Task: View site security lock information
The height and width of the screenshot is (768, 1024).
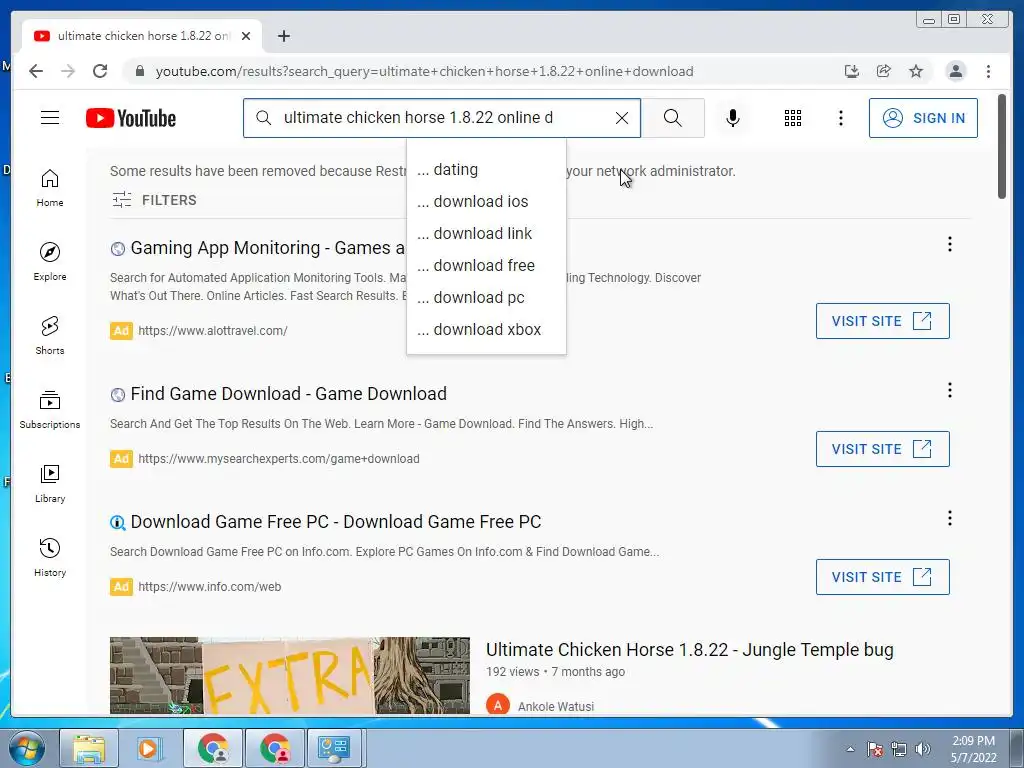Action: [x=139, y=71]
